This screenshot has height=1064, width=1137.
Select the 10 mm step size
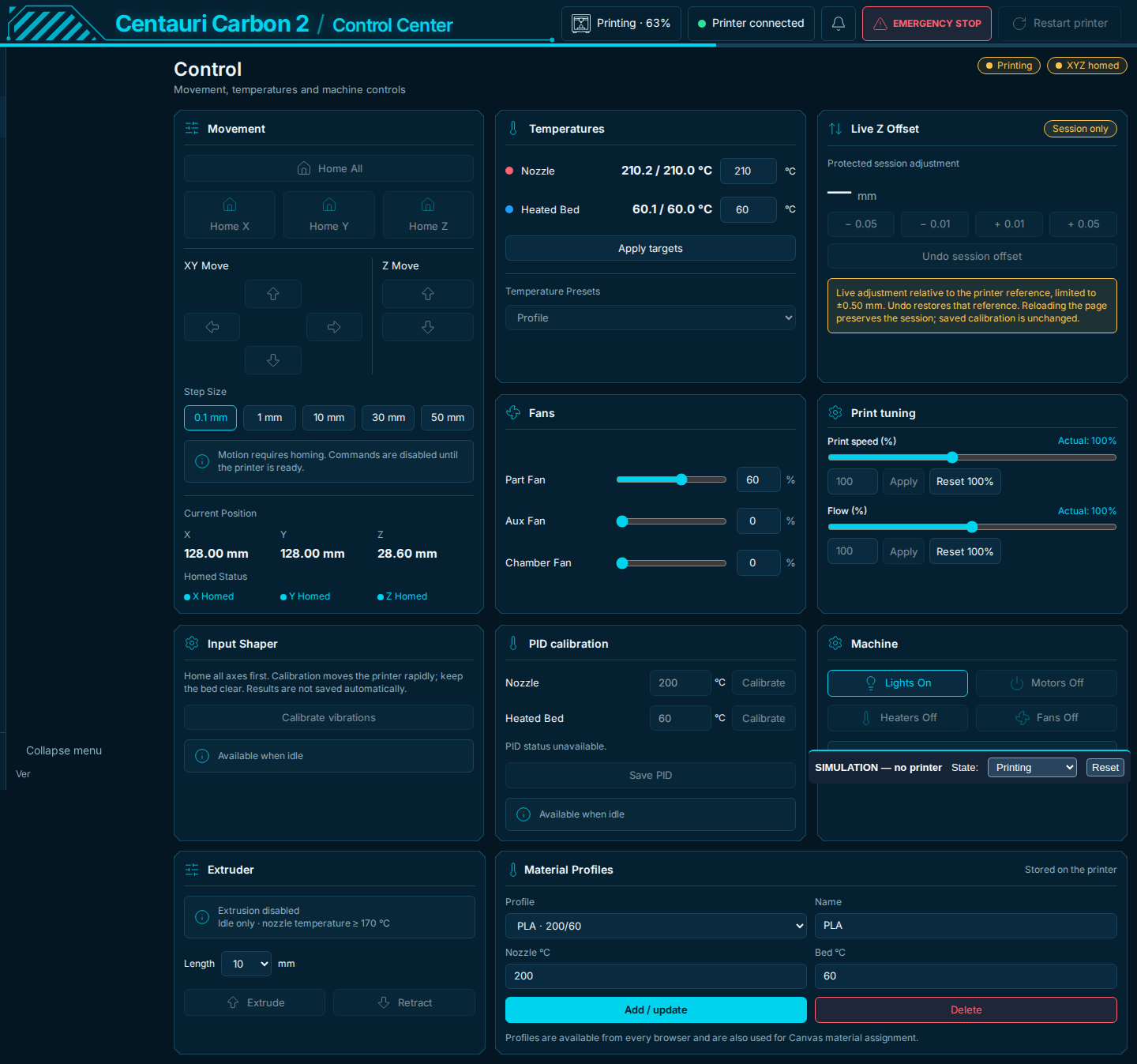[x=328, y=418]
